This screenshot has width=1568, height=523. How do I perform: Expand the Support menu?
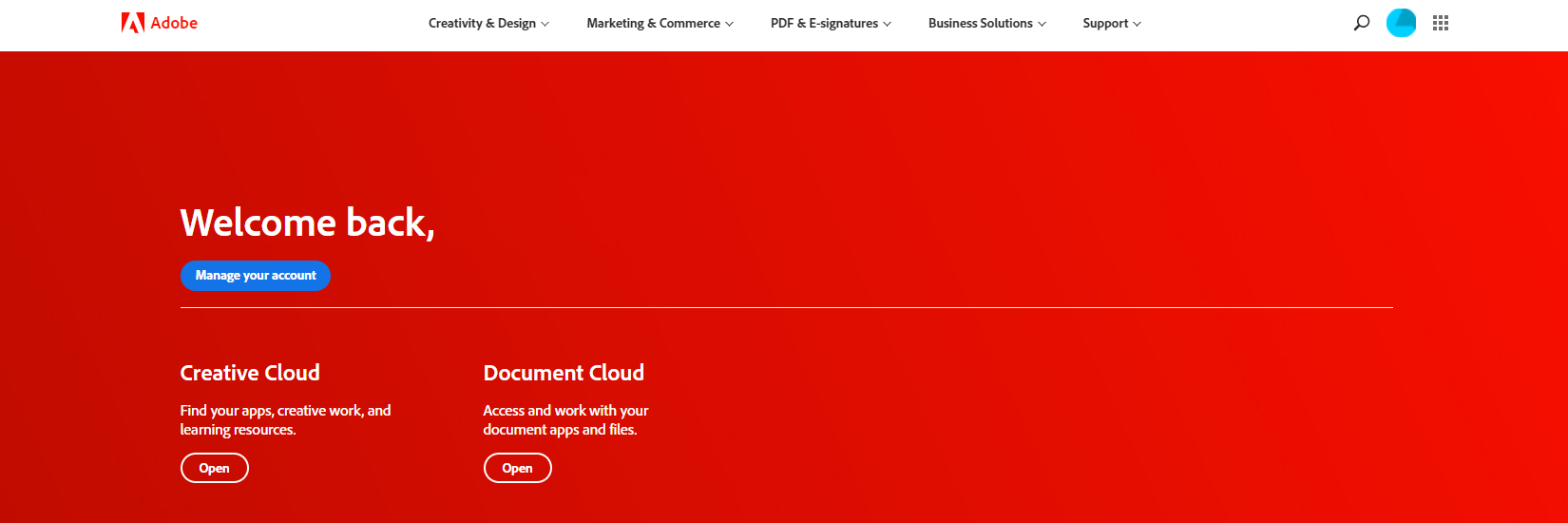[x=1112, y=24]
